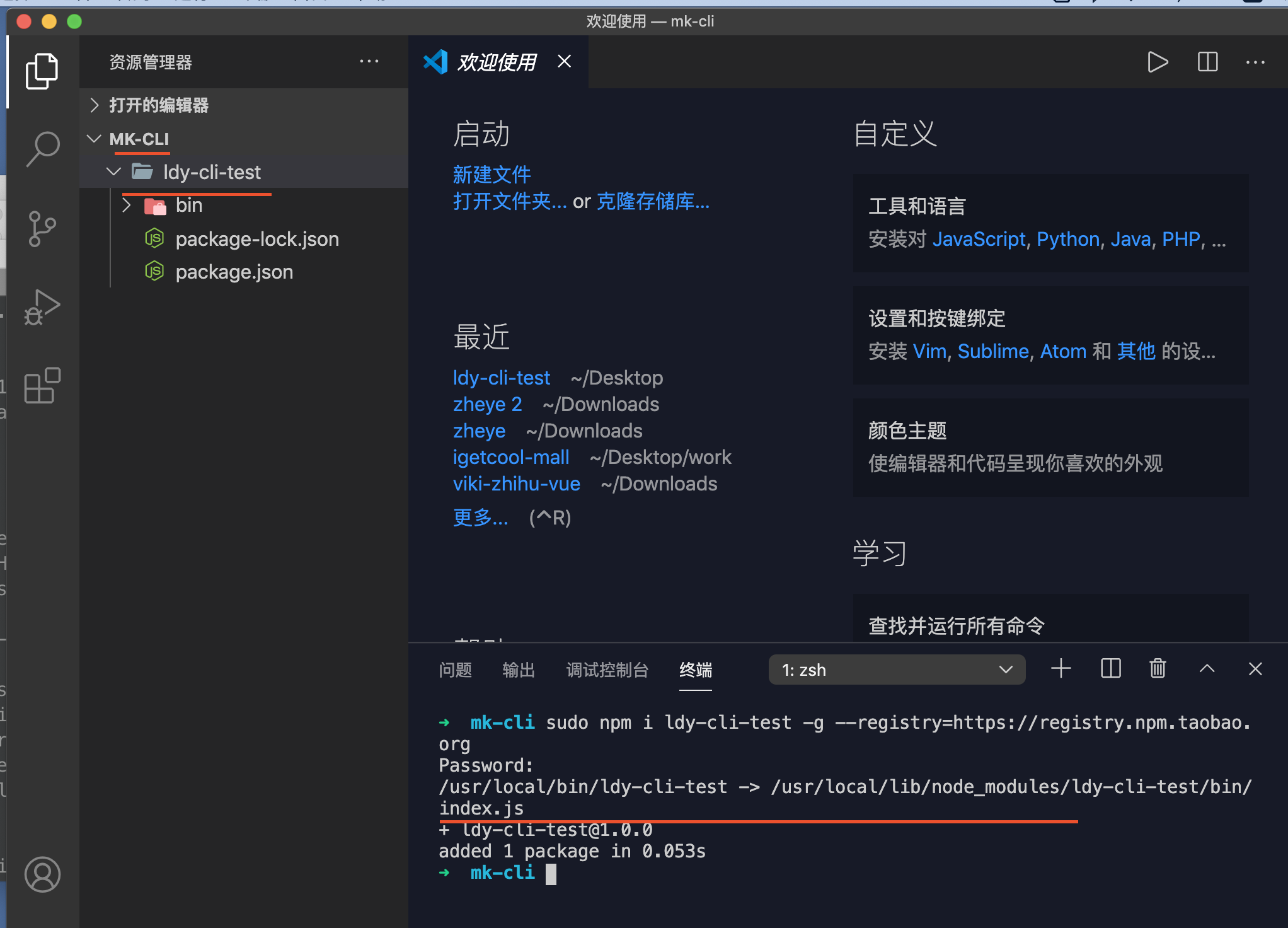Image resolution: width=1288 pixels, height=928 pixels.
Task: Open the Extensions view
Action: pos(42,385)
